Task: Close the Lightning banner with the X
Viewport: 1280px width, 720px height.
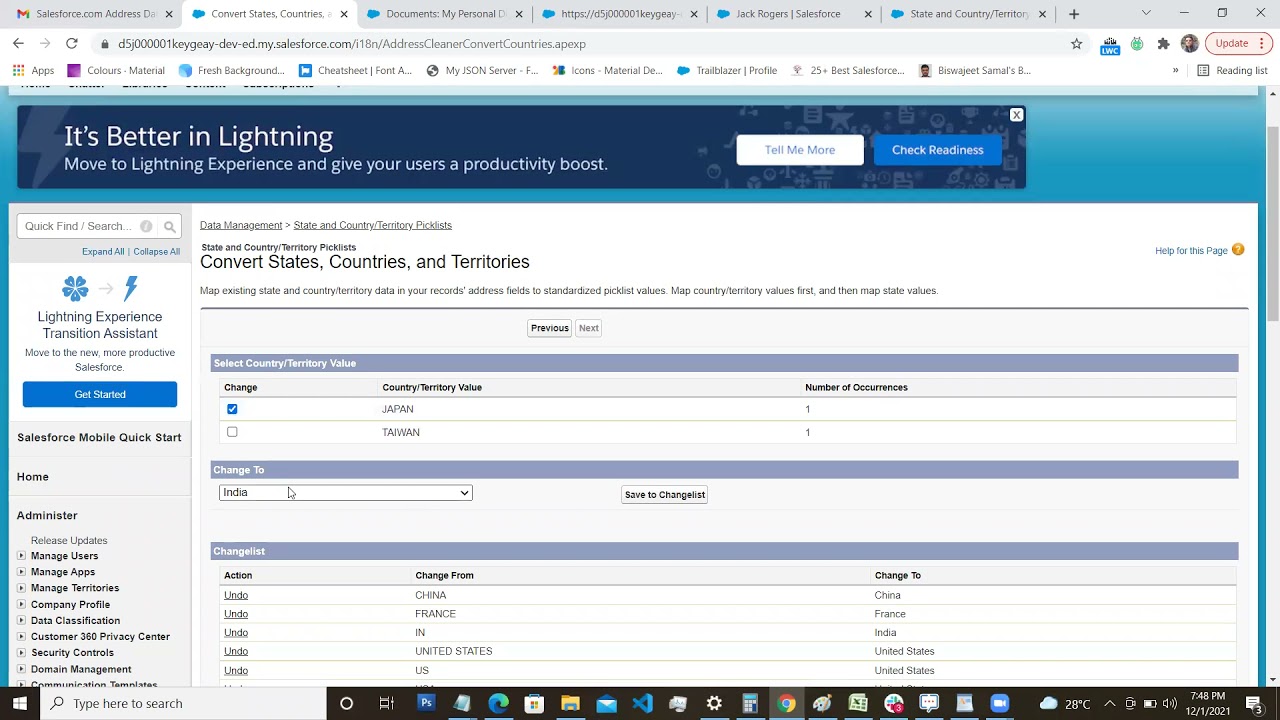Action: (x=1016, y=115)
